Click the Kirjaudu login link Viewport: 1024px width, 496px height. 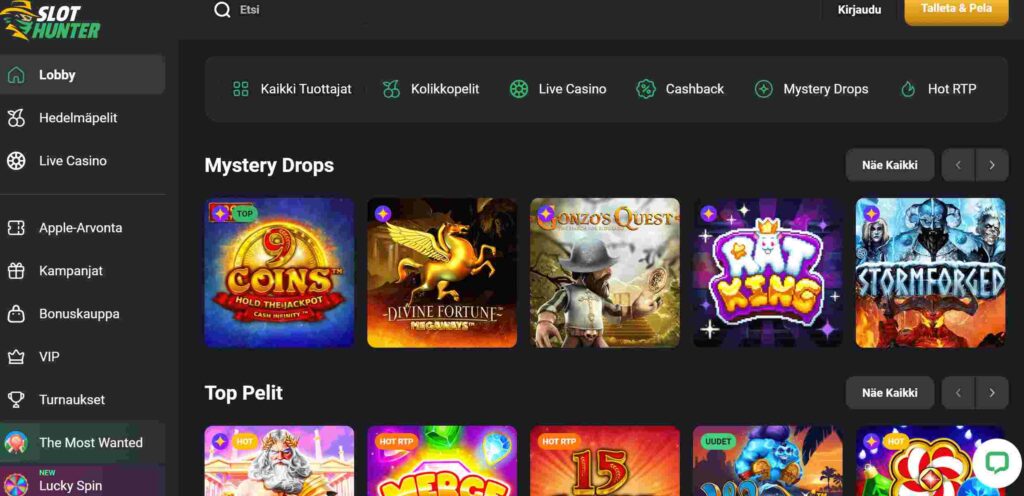(859, 10)
